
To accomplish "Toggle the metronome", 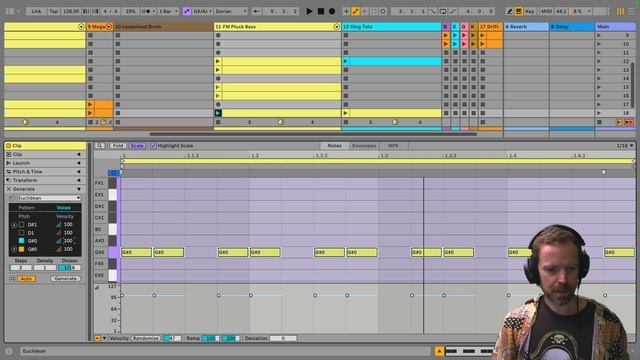I will (x=147, y=11).
